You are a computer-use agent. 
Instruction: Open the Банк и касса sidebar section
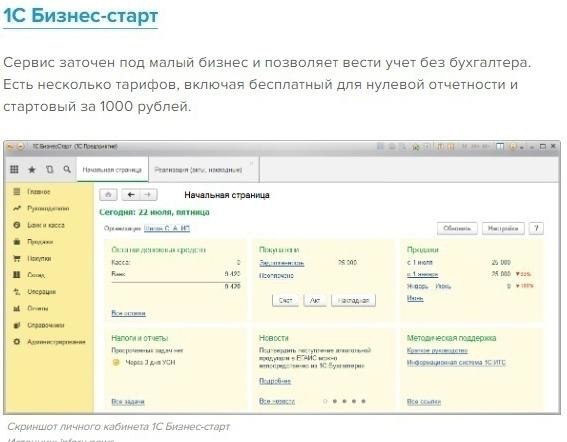39,225
